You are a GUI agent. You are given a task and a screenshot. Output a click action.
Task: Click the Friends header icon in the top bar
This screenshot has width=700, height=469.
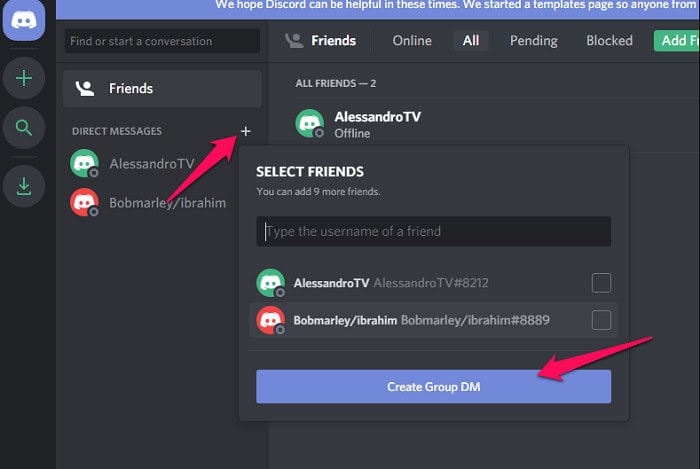[x=294, y=41]
